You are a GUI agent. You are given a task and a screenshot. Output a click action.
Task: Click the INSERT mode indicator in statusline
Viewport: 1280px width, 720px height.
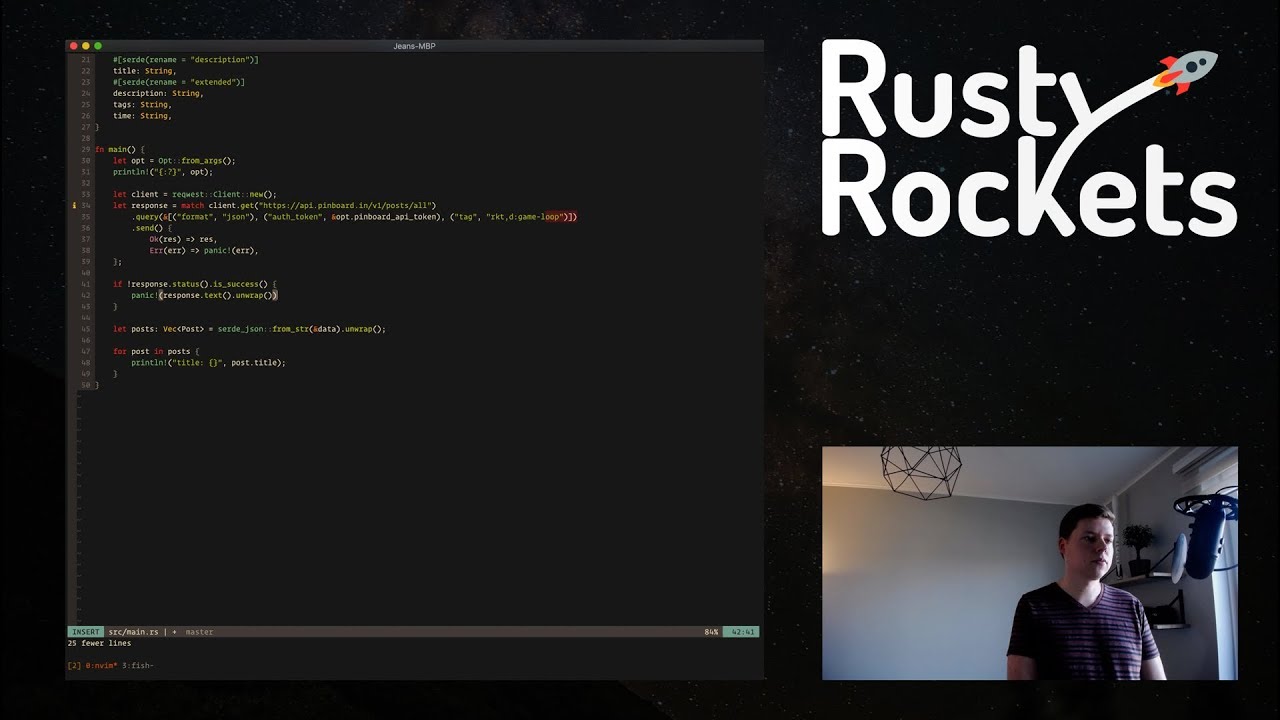(86, 632)
